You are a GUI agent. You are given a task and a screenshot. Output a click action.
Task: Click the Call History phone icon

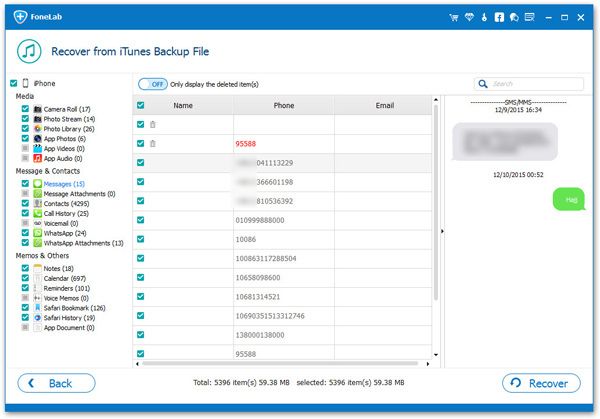tap(38, 214)
